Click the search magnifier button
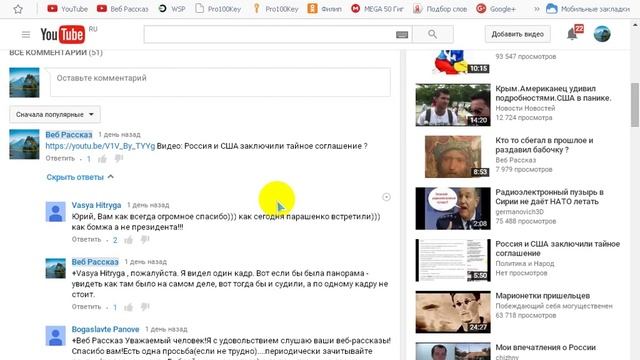The width and height of the screenshot is (640, 360). click(433, 34)
